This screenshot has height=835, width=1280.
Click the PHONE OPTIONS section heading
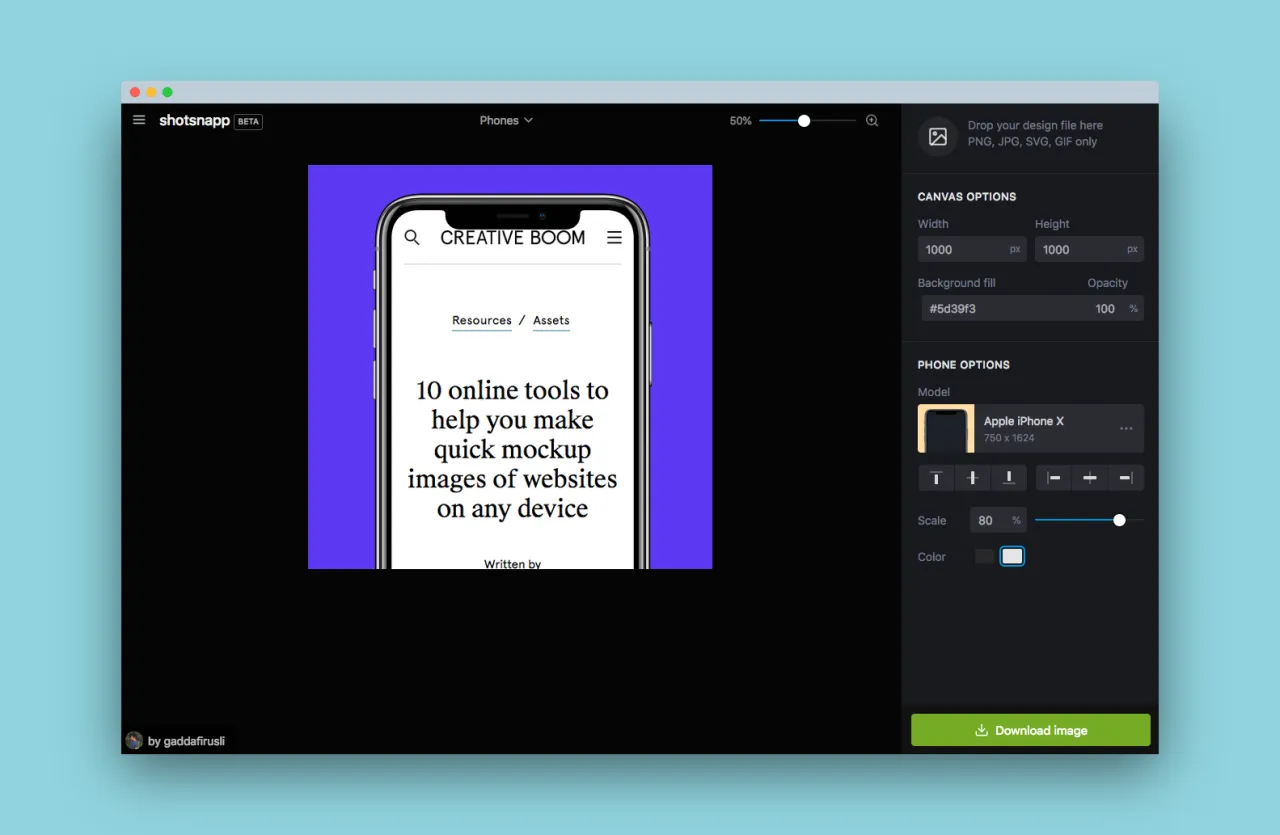point(964,365)
